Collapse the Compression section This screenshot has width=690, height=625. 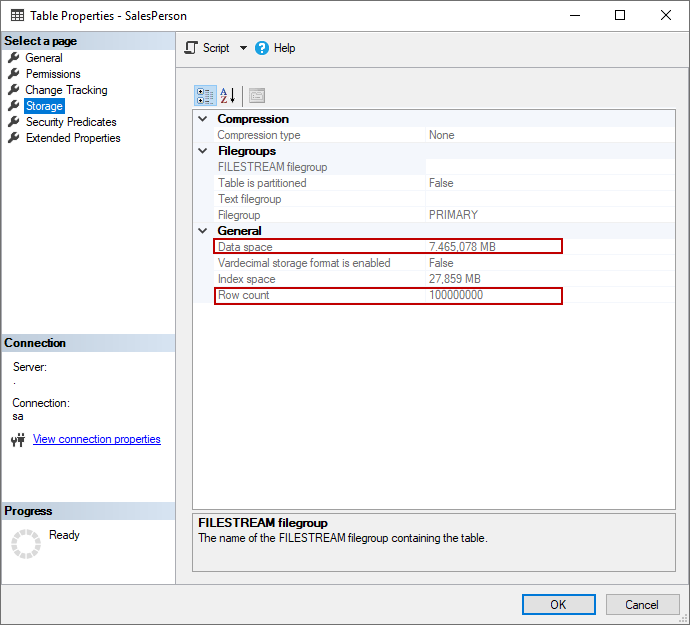(204, 119)
